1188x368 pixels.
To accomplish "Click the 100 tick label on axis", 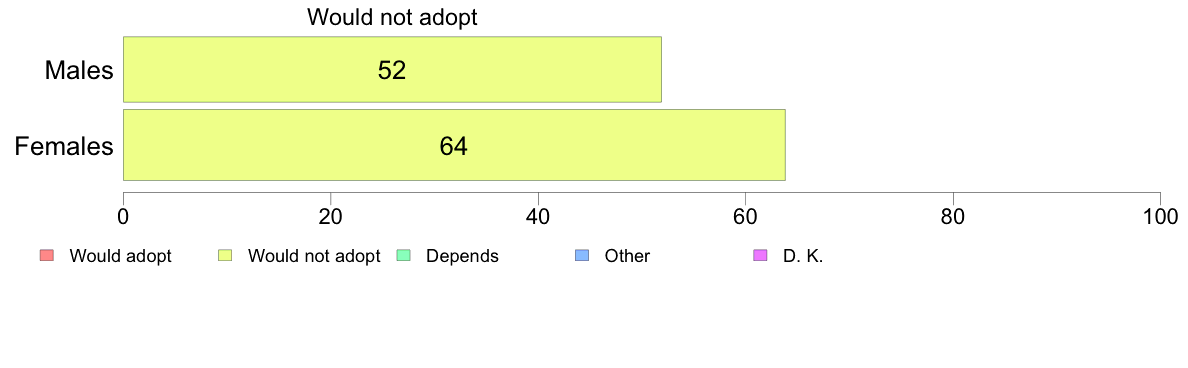I will coord(1160,215).
